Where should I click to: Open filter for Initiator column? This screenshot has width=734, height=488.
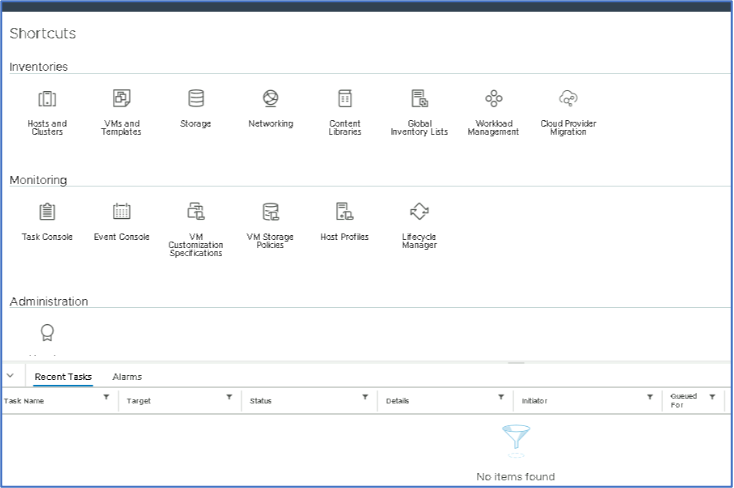[x=650, y=398]
